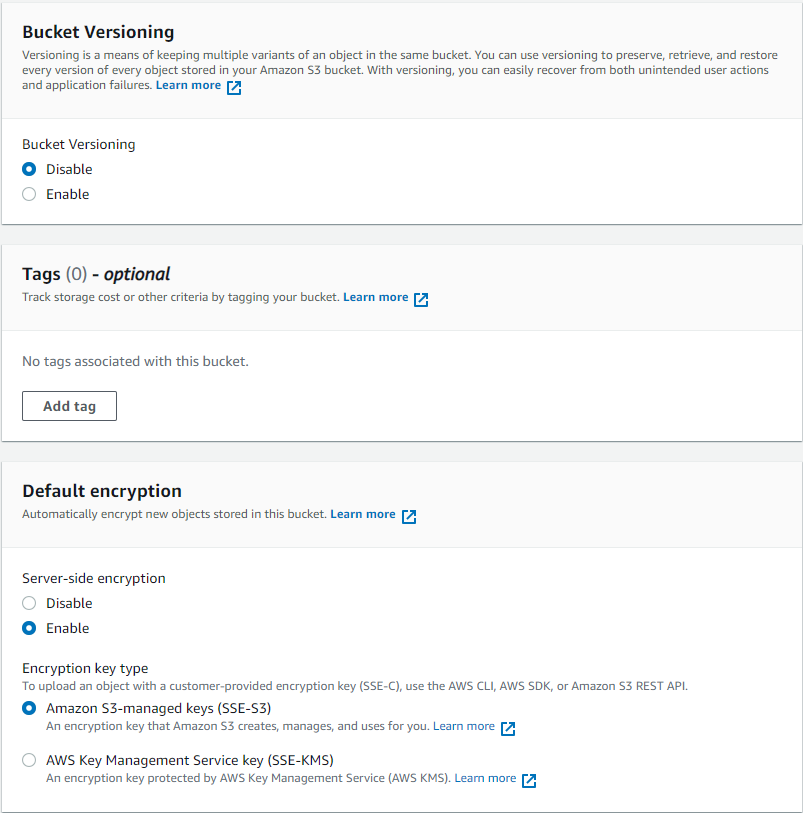Disable Bucket Versioning
The height and width of the screenshot is (813, 803).
pyautogui.click(x=28, y=169)
